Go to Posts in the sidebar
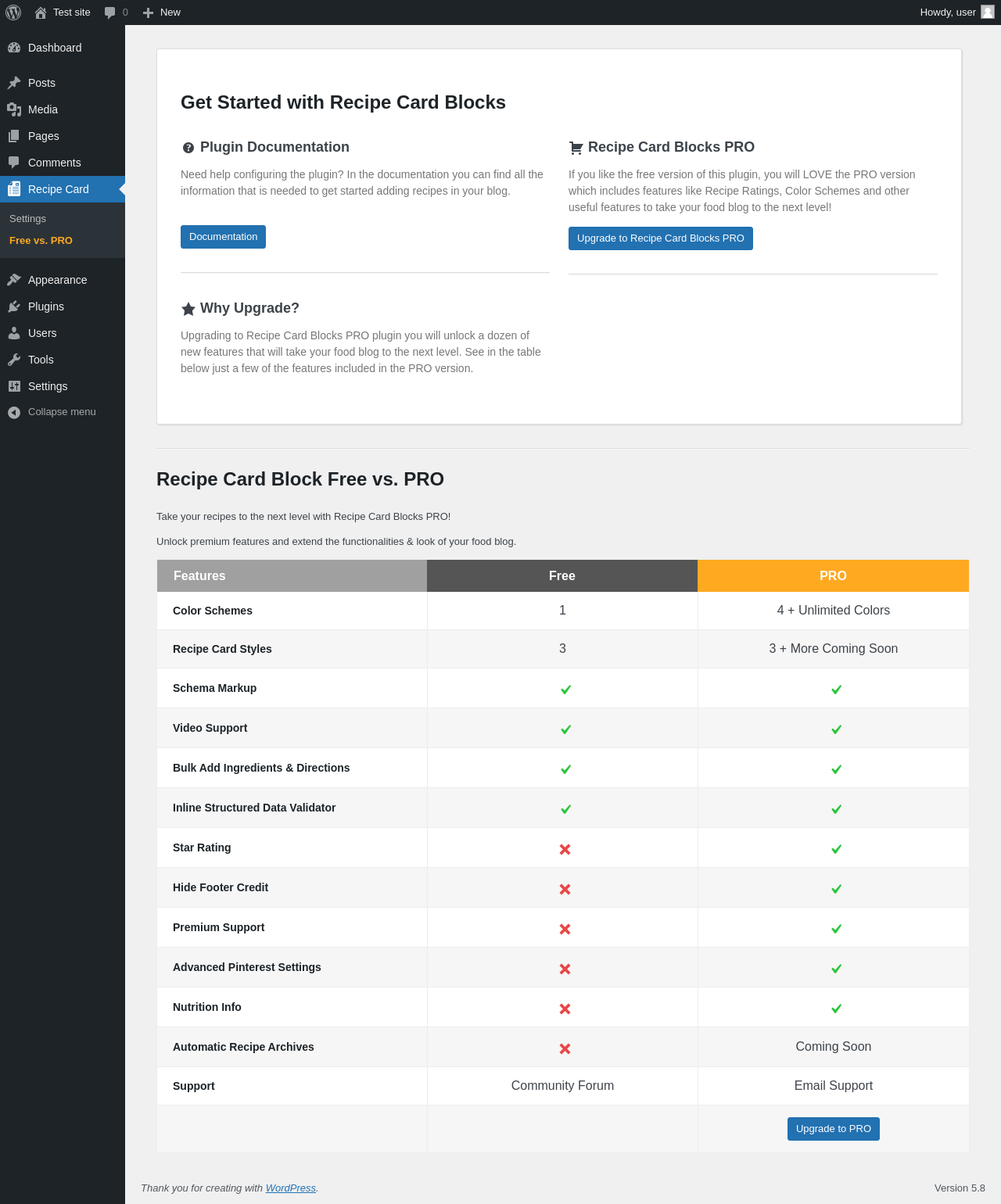The width and height of the screenshot is (1001, 1204). click(x=63, y=83)
